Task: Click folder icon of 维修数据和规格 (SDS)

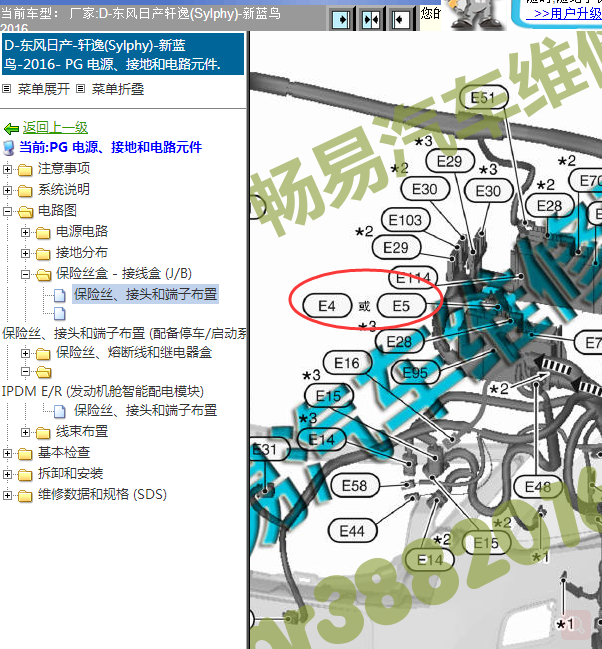Action: (25, 495)
